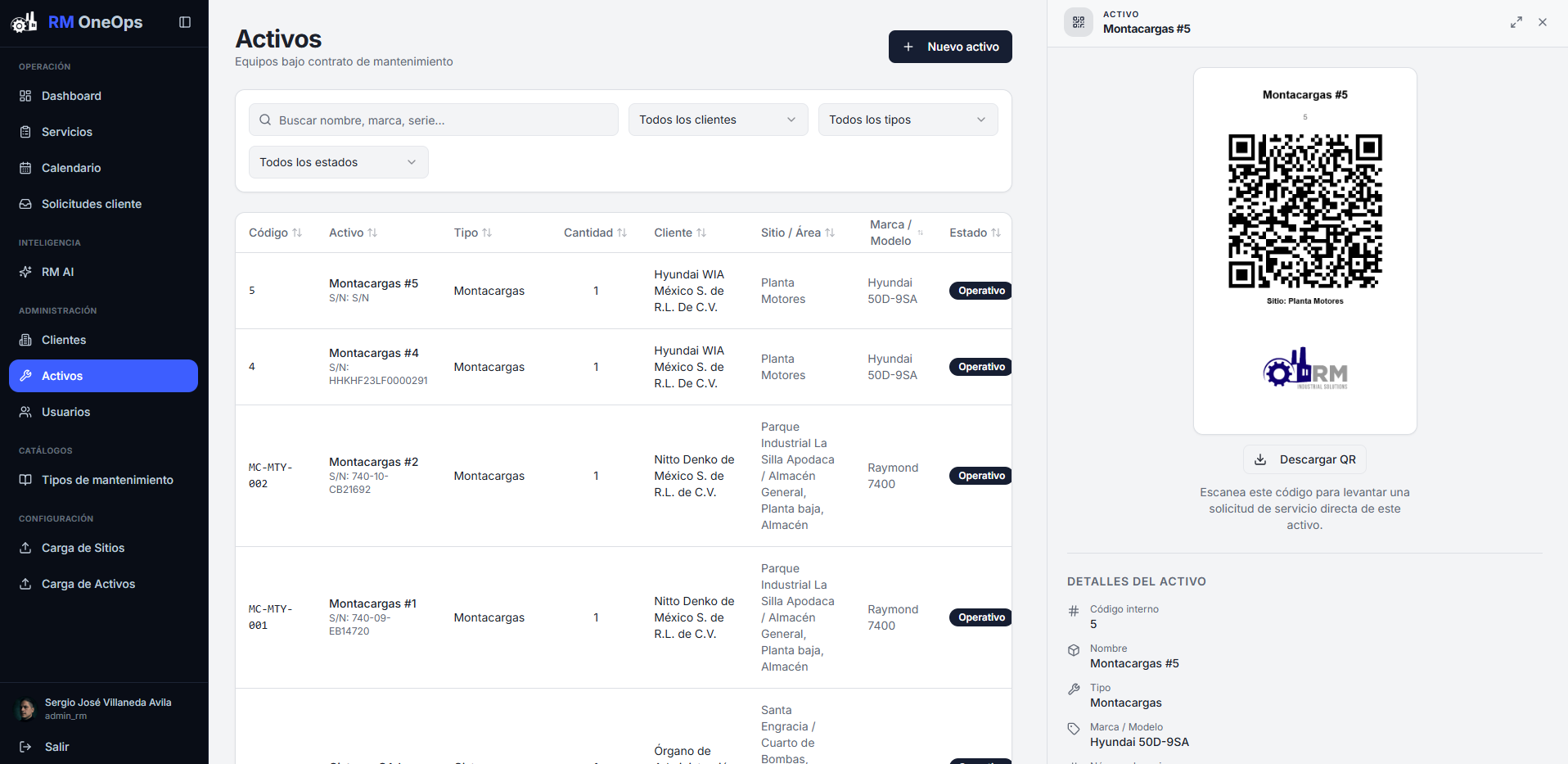The height and width of the screenshot is (764, 1568).
Task: Open the Todos los tipos dropdown
Action: (x=908, y=120)
